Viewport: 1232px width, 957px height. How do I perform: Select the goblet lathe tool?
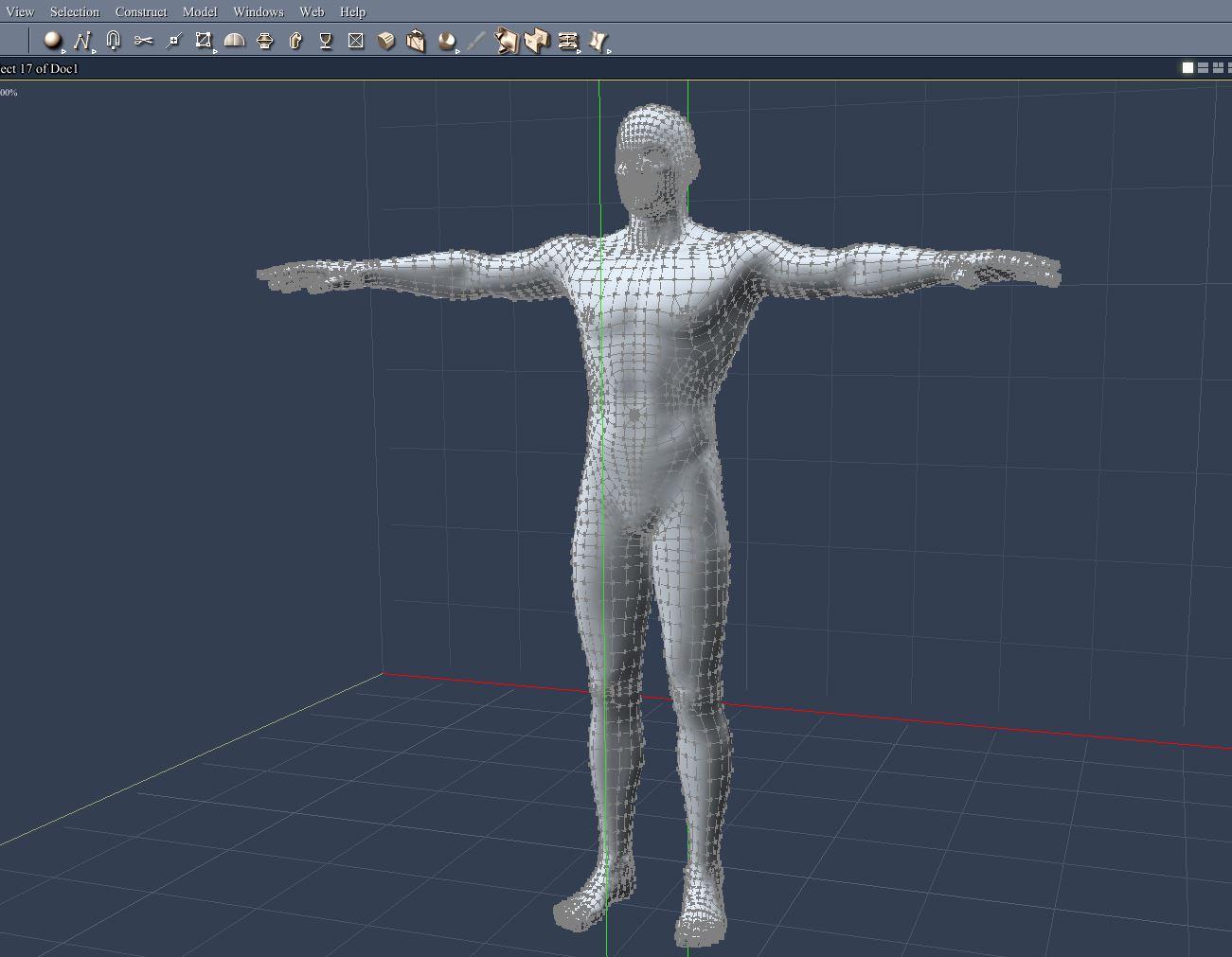pos(326,41)
